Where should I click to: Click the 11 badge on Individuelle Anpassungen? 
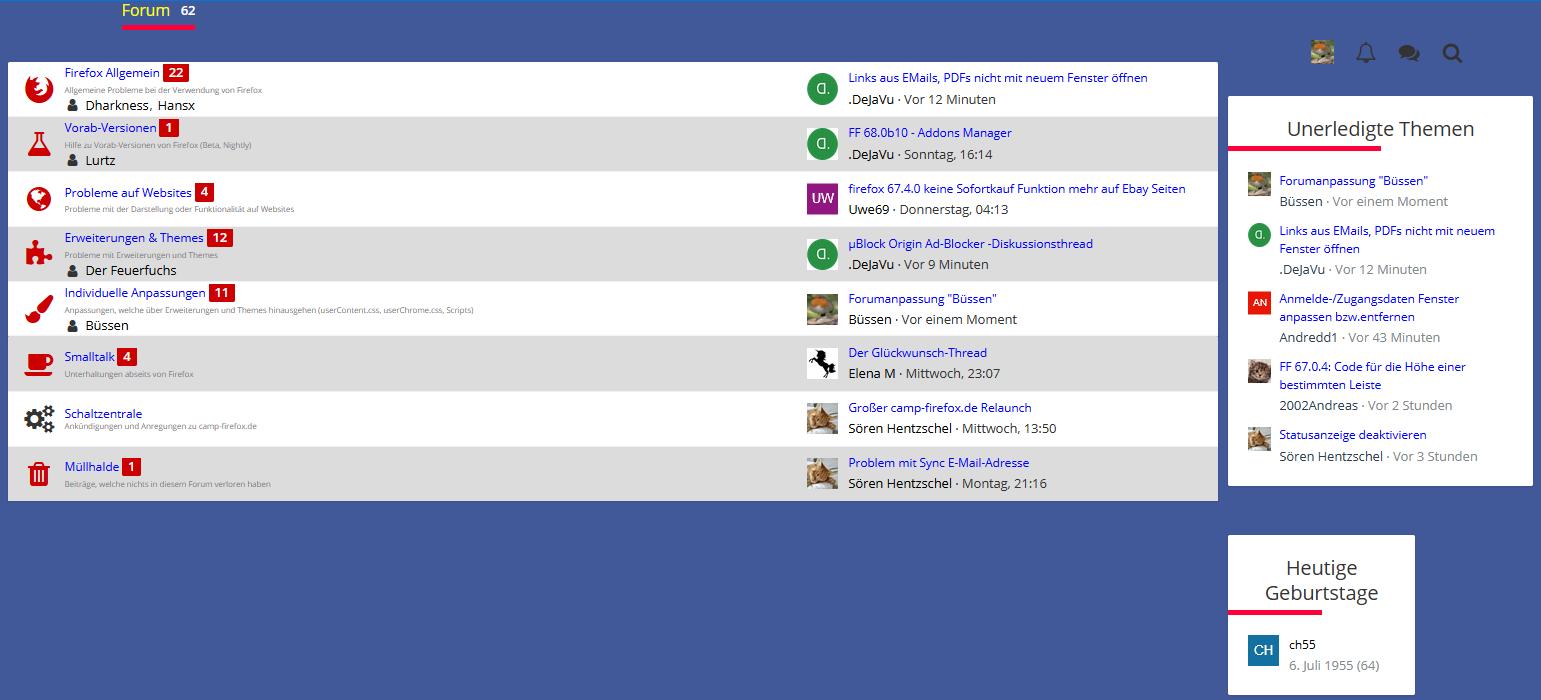pos(222,293)
